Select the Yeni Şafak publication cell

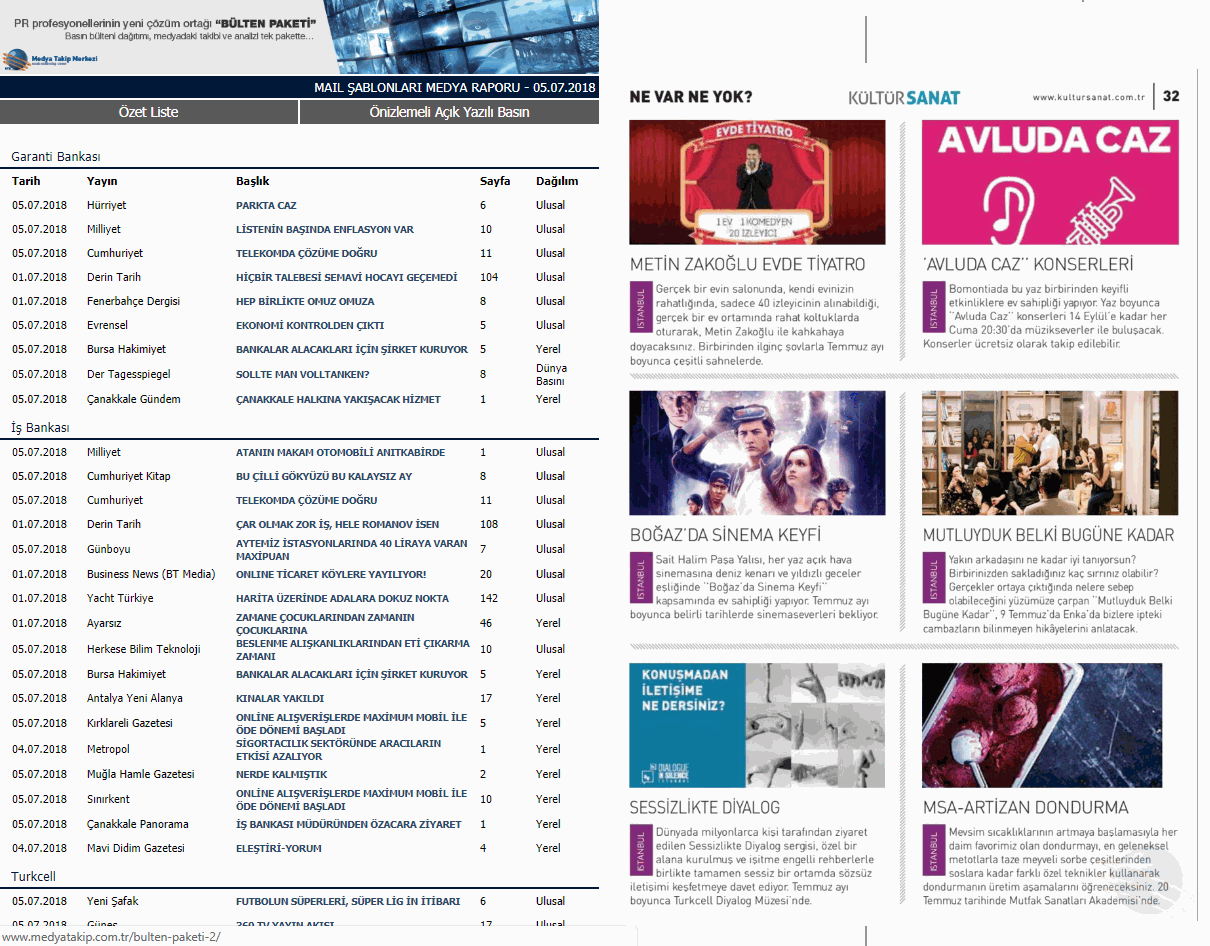pos(113,901)
